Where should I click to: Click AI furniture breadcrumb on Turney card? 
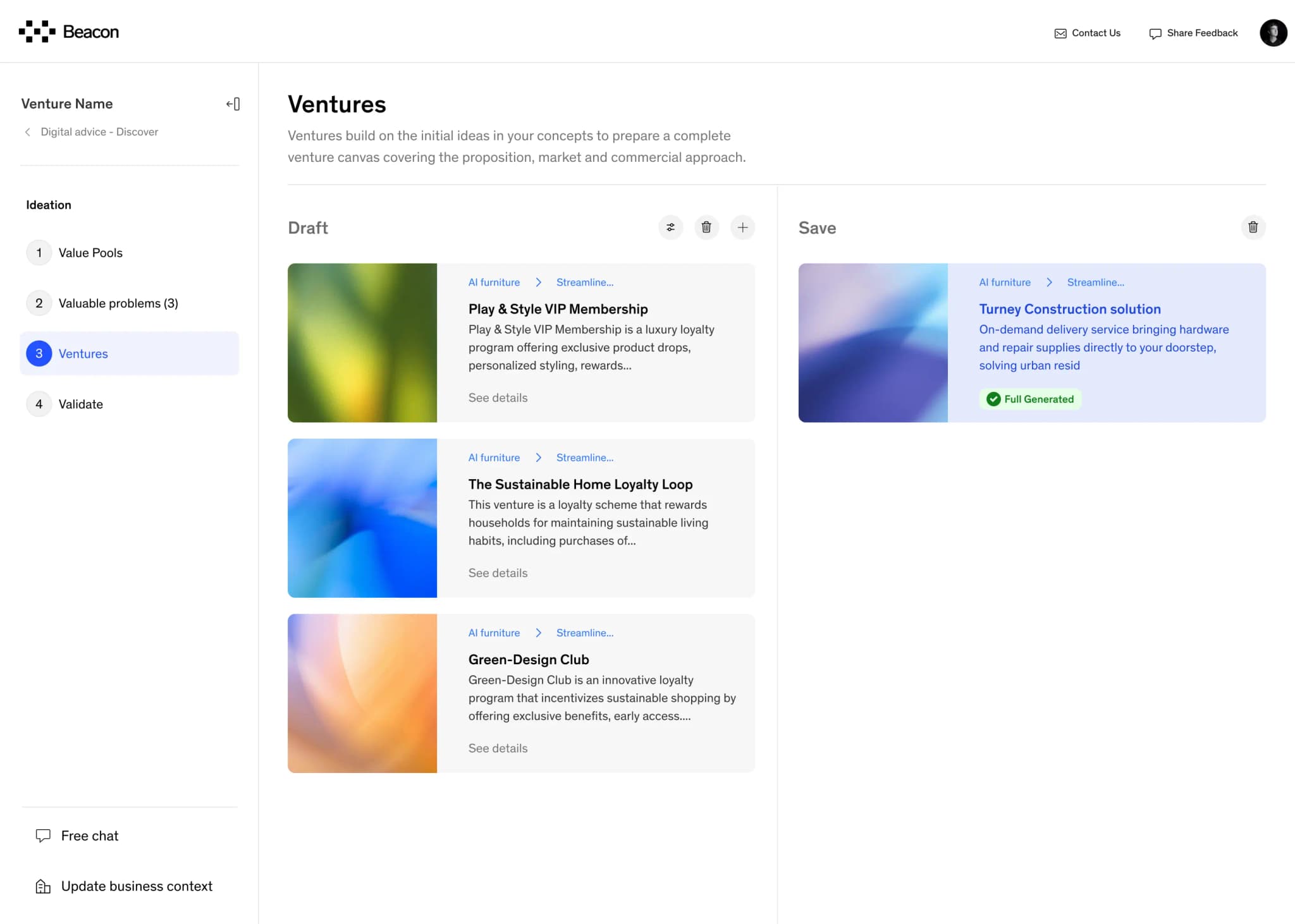pos(1005,283)
